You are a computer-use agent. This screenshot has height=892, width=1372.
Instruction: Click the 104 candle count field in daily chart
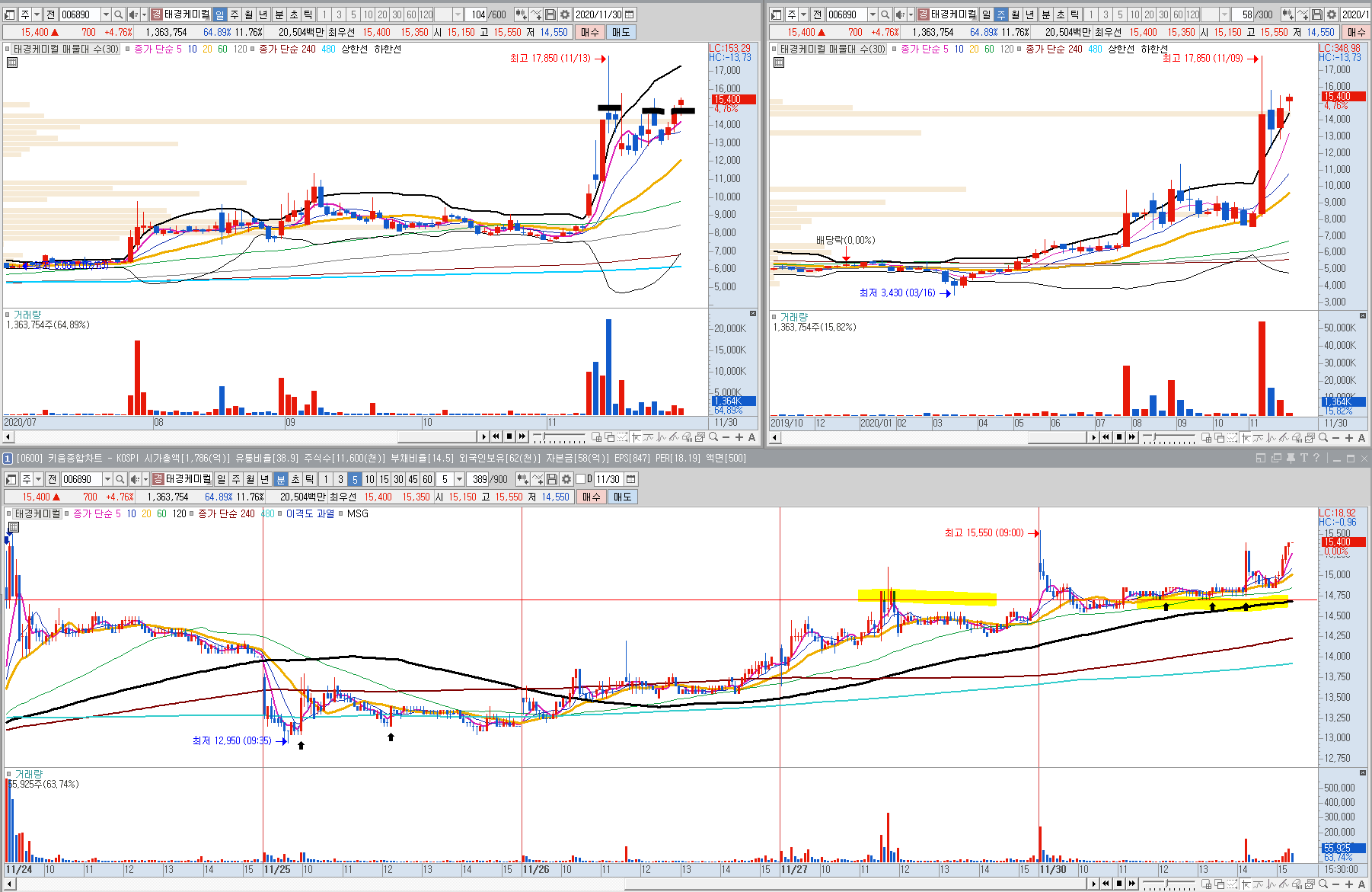(476, 14)
